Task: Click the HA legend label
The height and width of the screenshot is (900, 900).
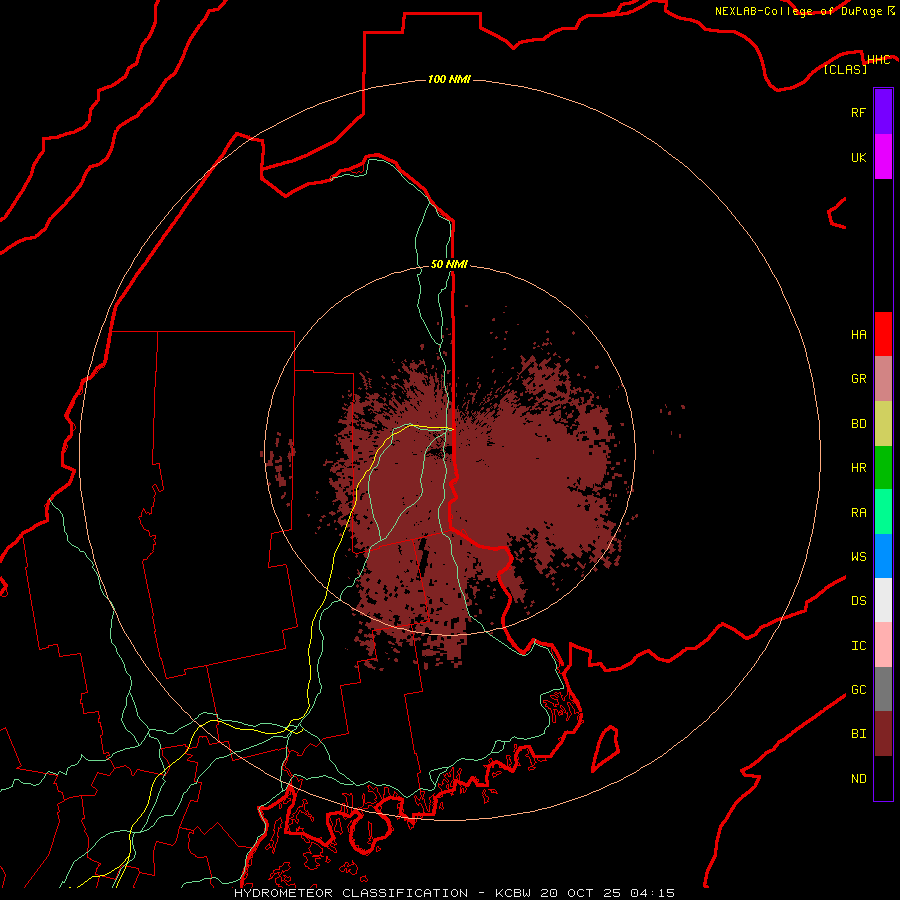Action: (858, 335)
